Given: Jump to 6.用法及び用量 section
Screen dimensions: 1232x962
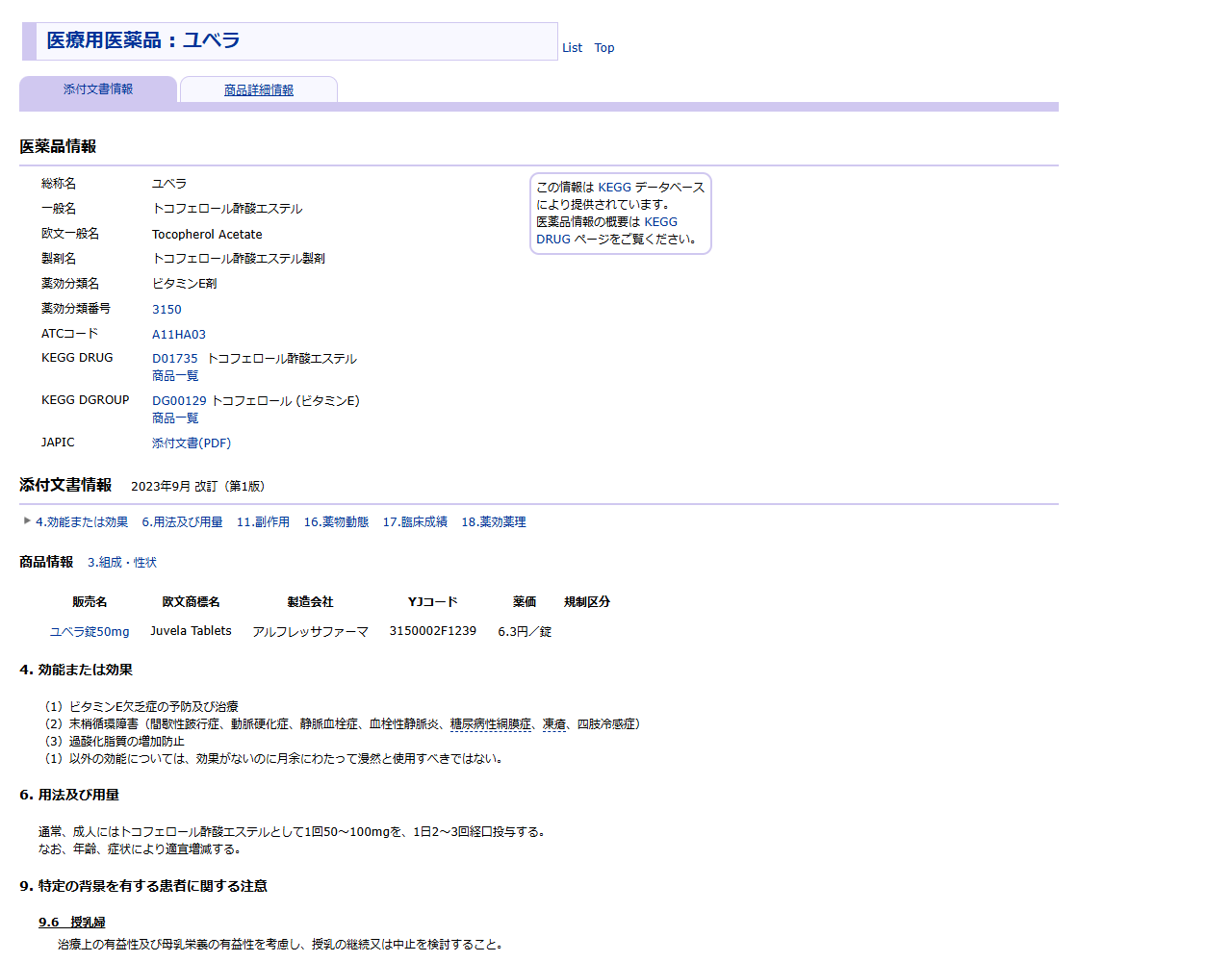Looking at the screenshot, I should coord(182,521).
